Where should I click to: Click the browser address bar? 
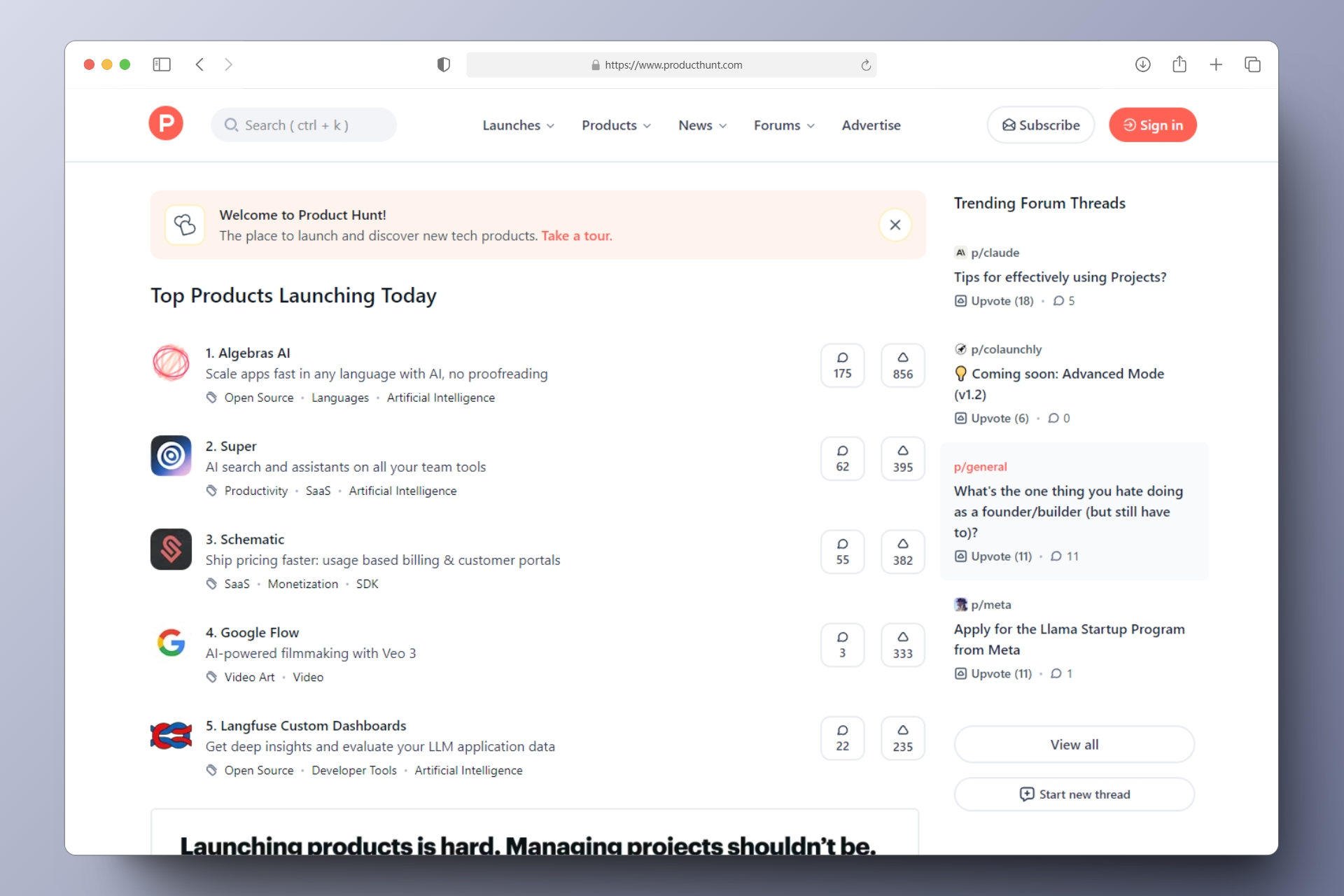(x=671, y=64)
